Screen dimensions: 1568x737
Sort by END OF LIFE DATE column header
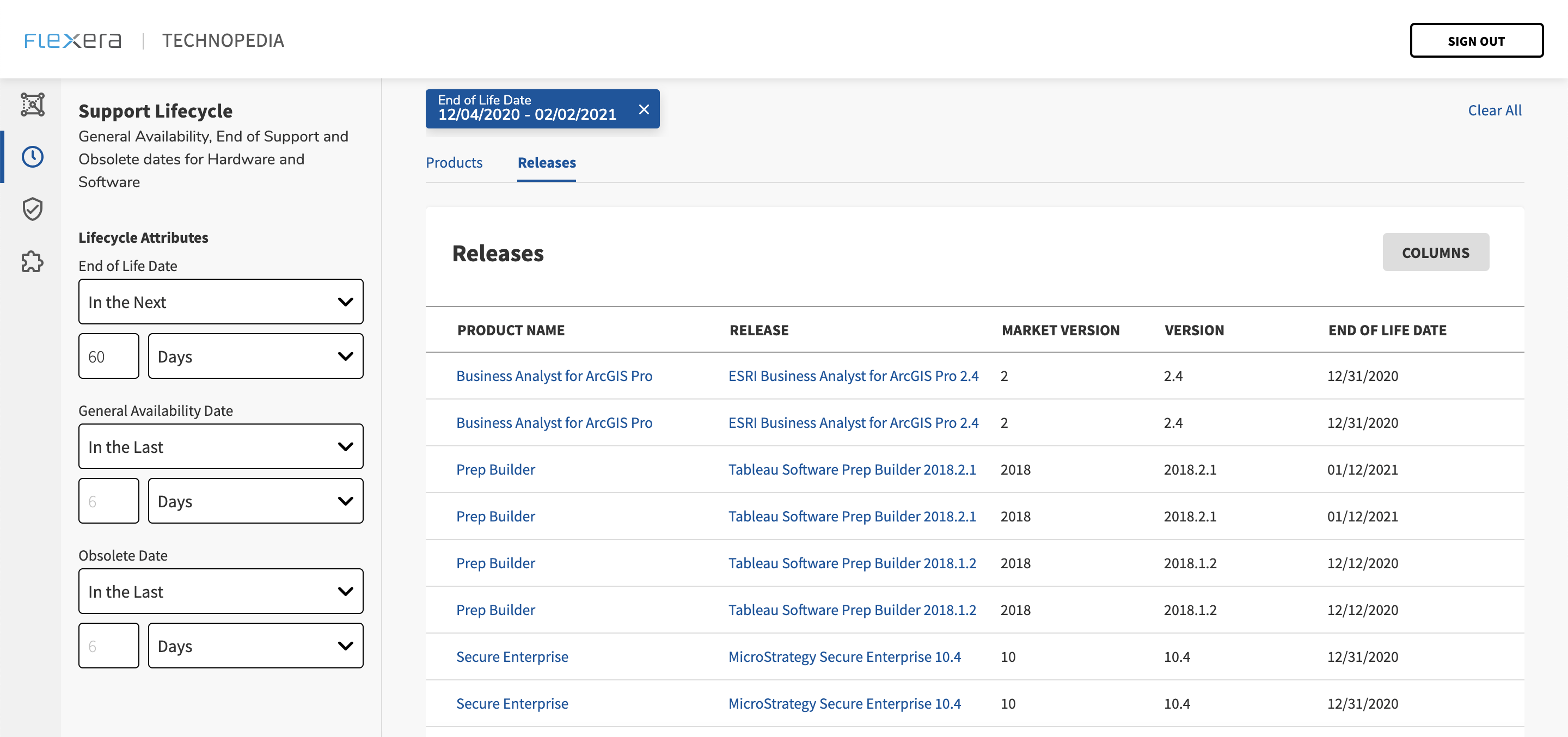click(1387, 330)
